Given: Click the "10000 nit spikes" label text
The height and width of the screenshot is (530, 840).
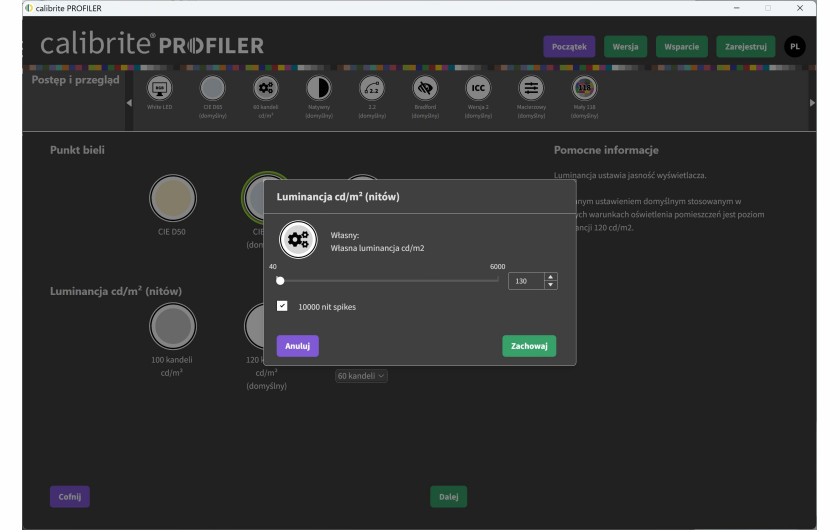Looking at the screenshot, I should point(327,307).
